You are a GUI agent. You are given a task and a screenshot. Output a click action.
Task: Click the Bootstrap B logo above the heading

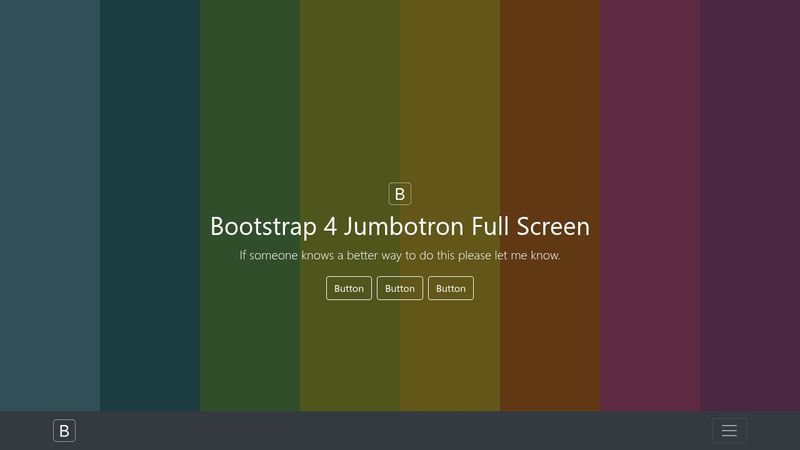pos(400,194)
